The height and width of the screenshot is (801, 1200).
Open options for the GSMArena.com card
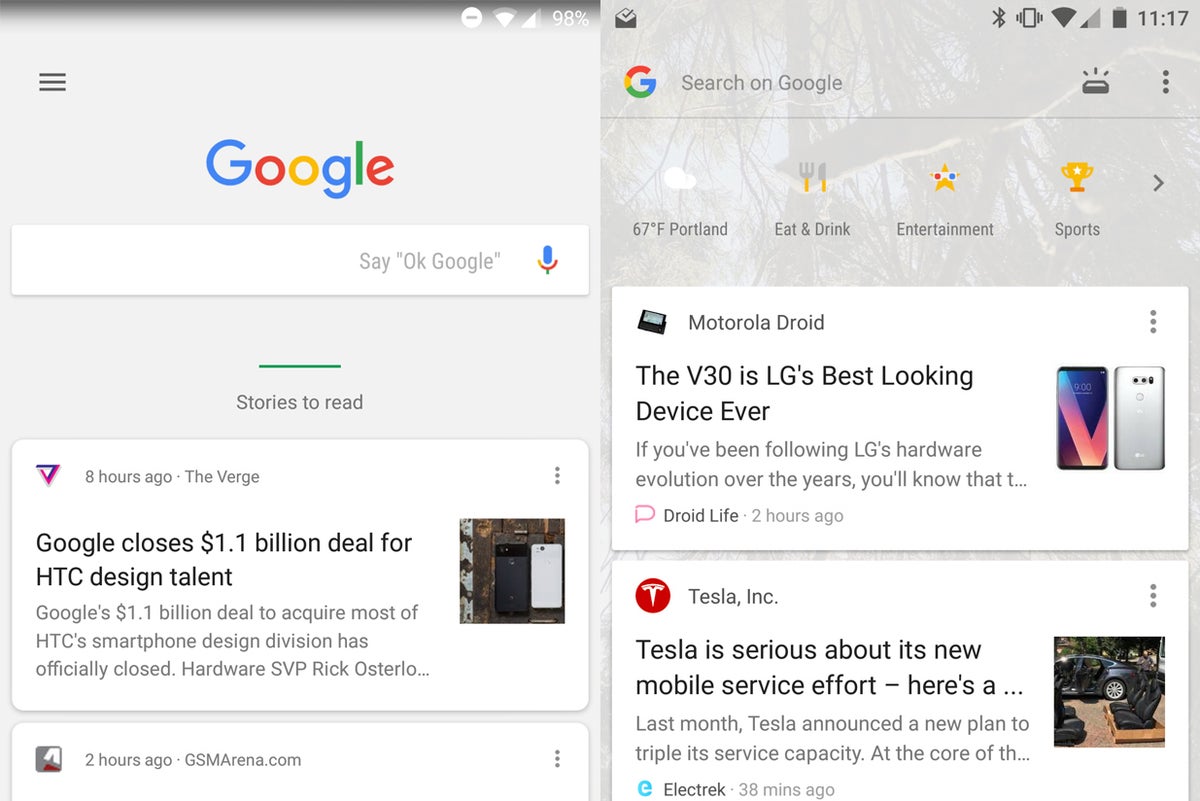click(x=557, y=759)
